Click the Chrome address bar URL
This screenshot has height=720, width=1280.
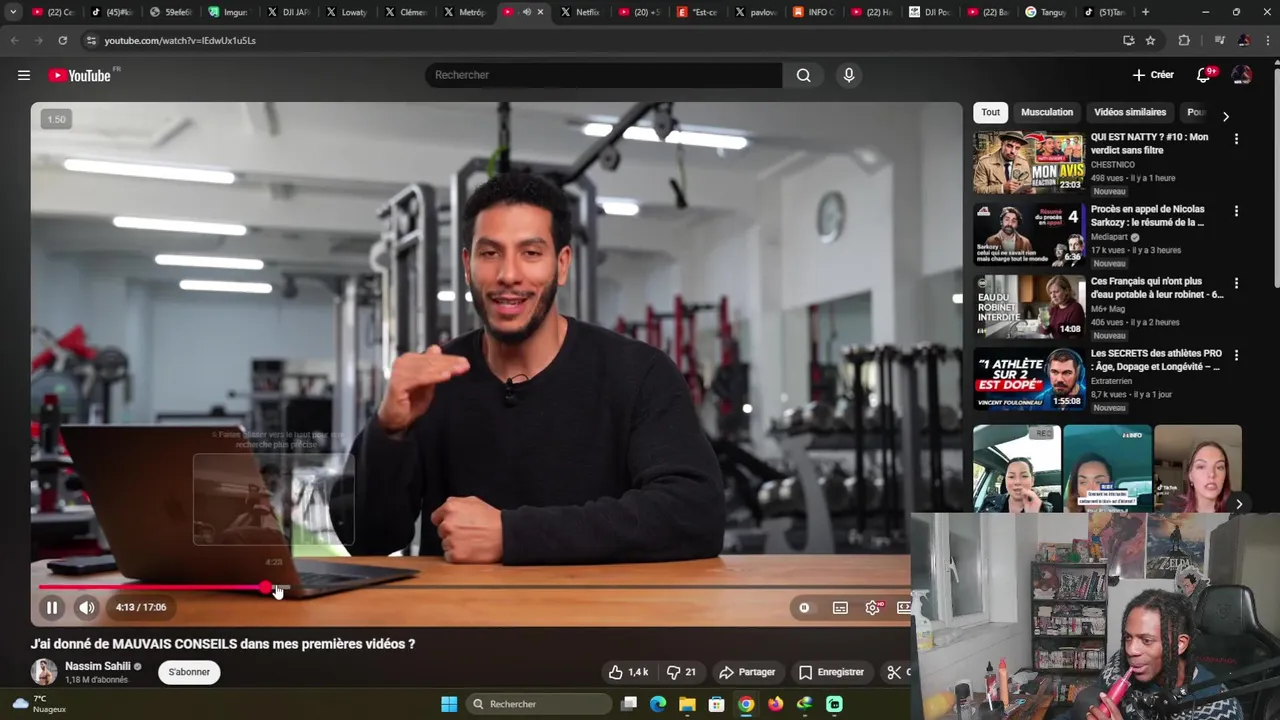[x=180, y=40]
